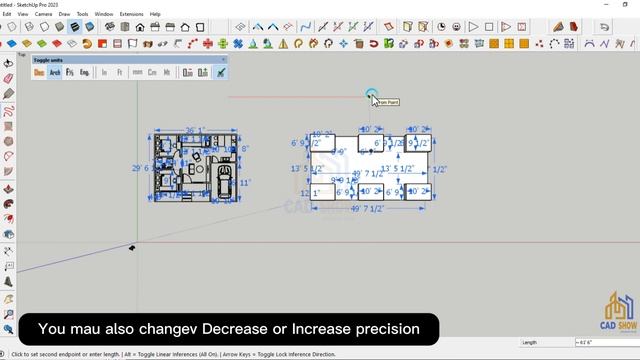Toggle Engineering units (Eng)
The image size is (640, 360).
tap(84, 73)
